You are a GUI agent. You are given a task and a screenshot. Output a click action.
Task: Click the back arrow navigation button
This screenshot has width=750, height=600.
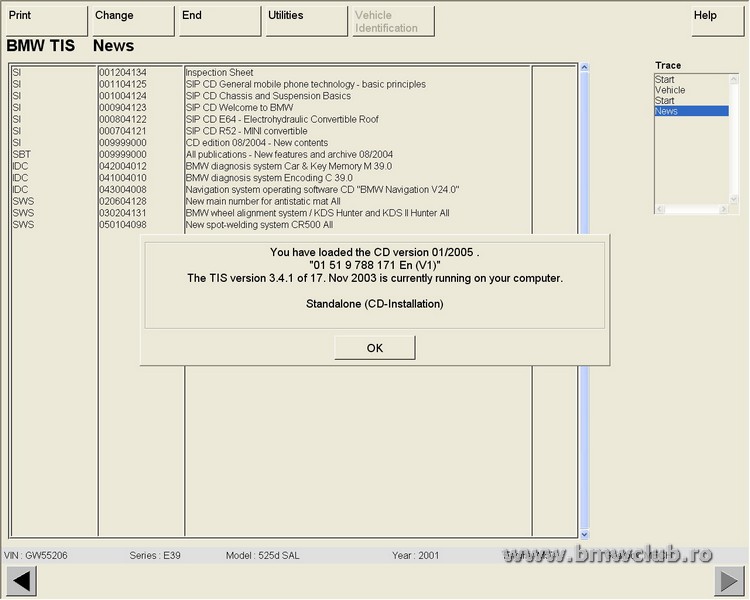(22, 581)
